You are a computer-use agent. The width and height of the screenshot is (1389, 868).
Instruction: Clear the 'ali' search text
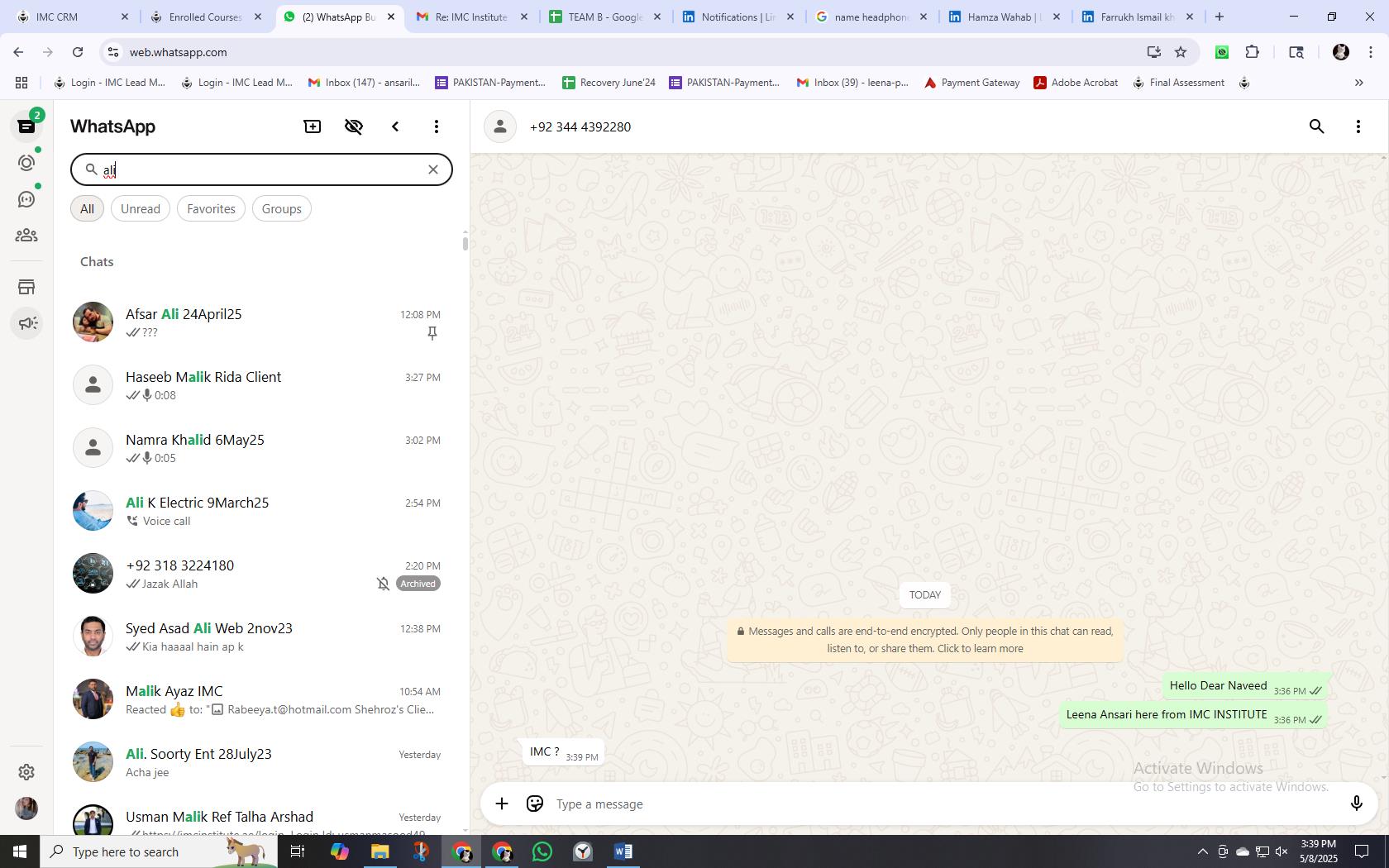(x=432, y=169)
